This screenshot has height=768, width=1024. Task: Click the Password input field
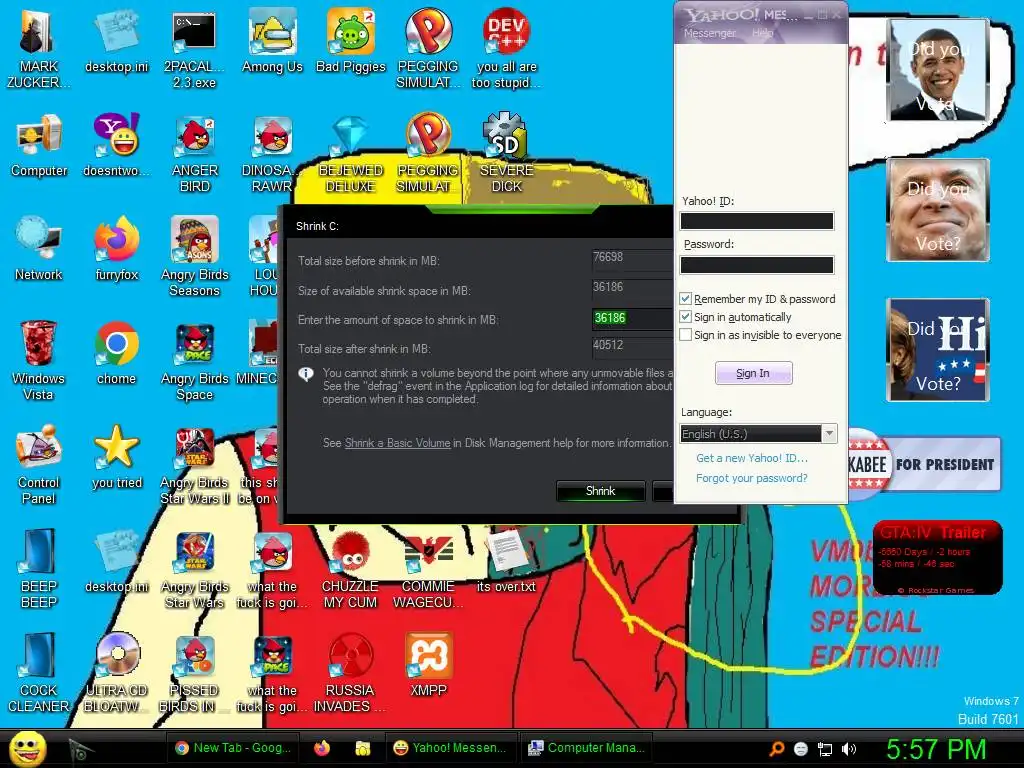[757, 264]
